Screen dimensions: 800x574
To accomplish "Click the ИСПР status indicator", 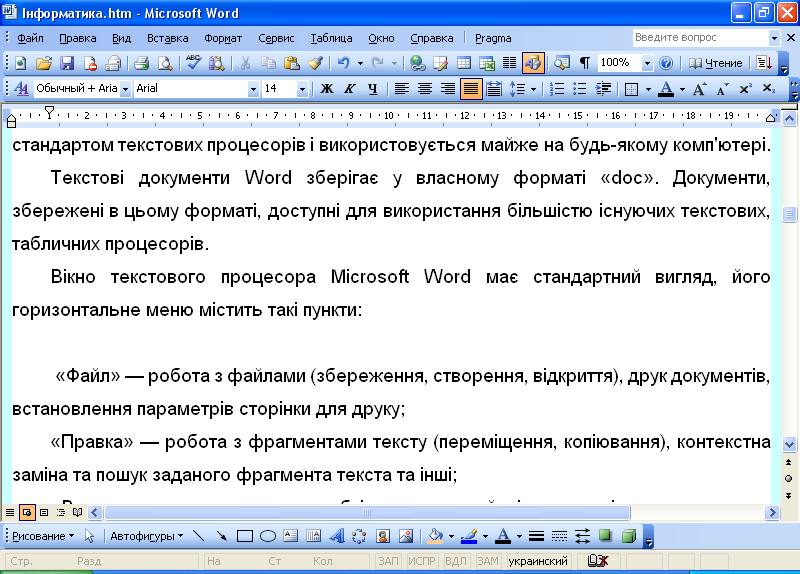I will point(421,561).
